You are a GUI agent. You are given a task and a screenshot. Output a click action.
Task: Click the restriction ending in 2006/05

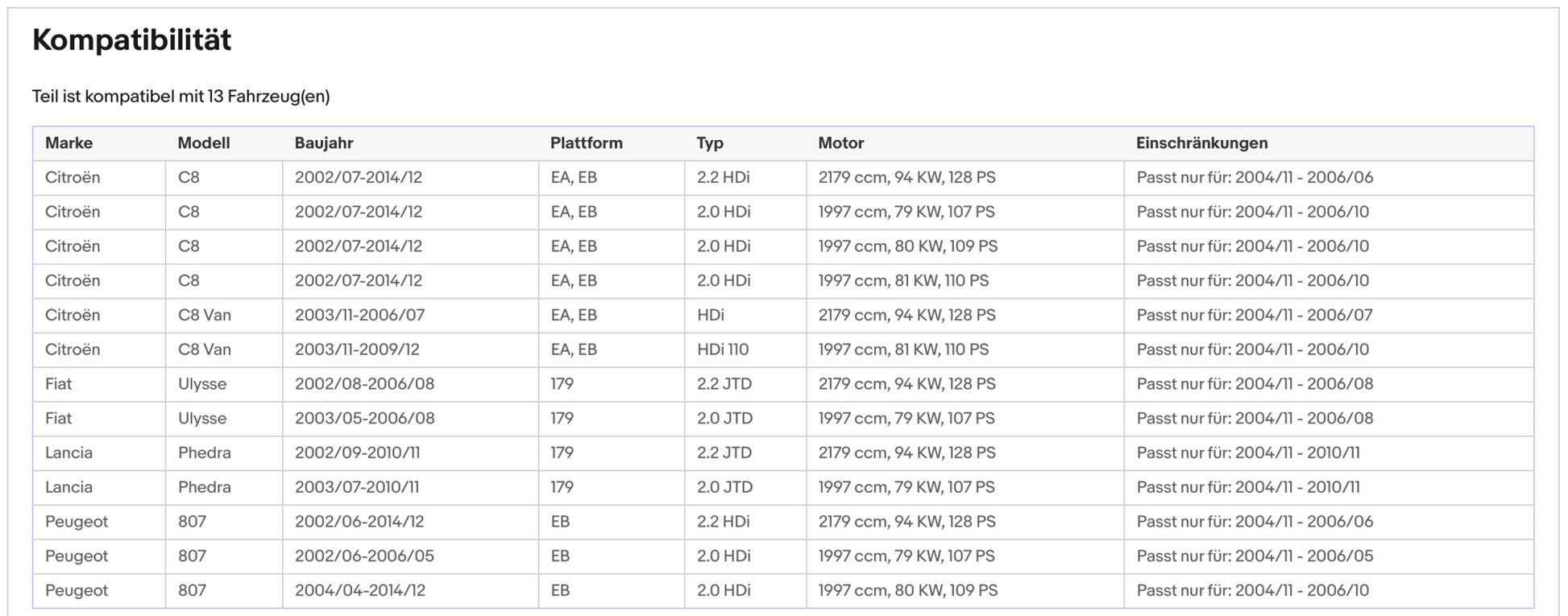click(x=1254, y=556)
